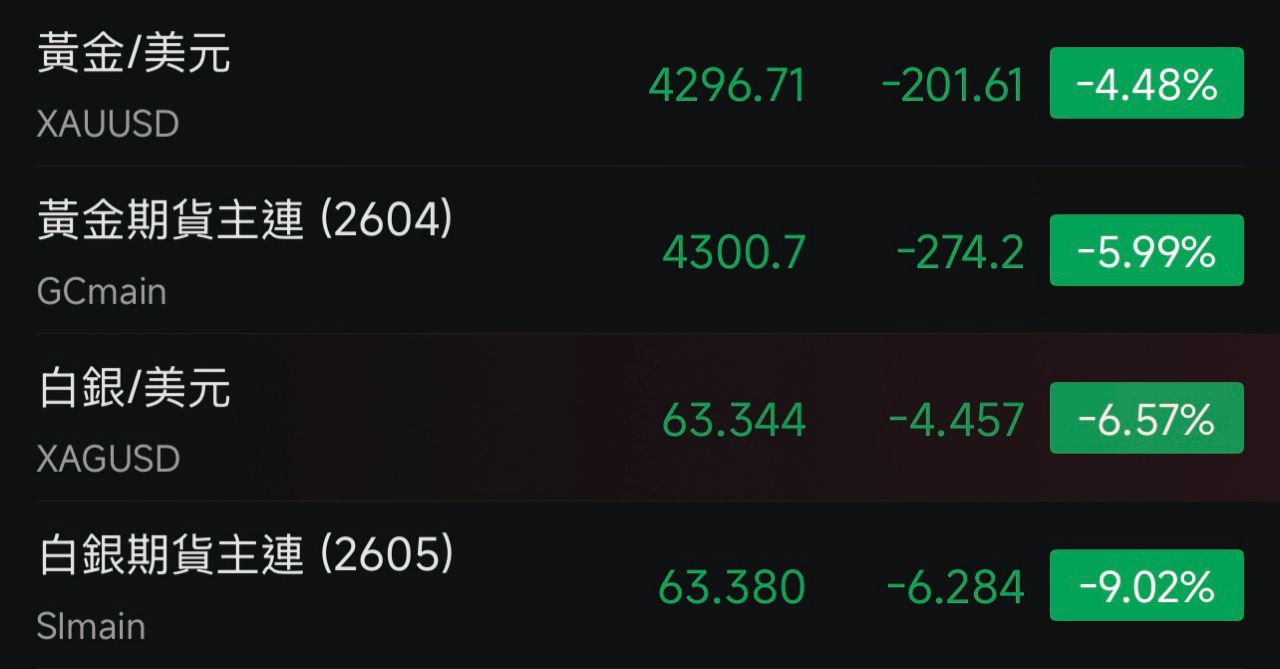
Task: Open the 白銀/美元 quote row
Action: [x=134, y=388]
